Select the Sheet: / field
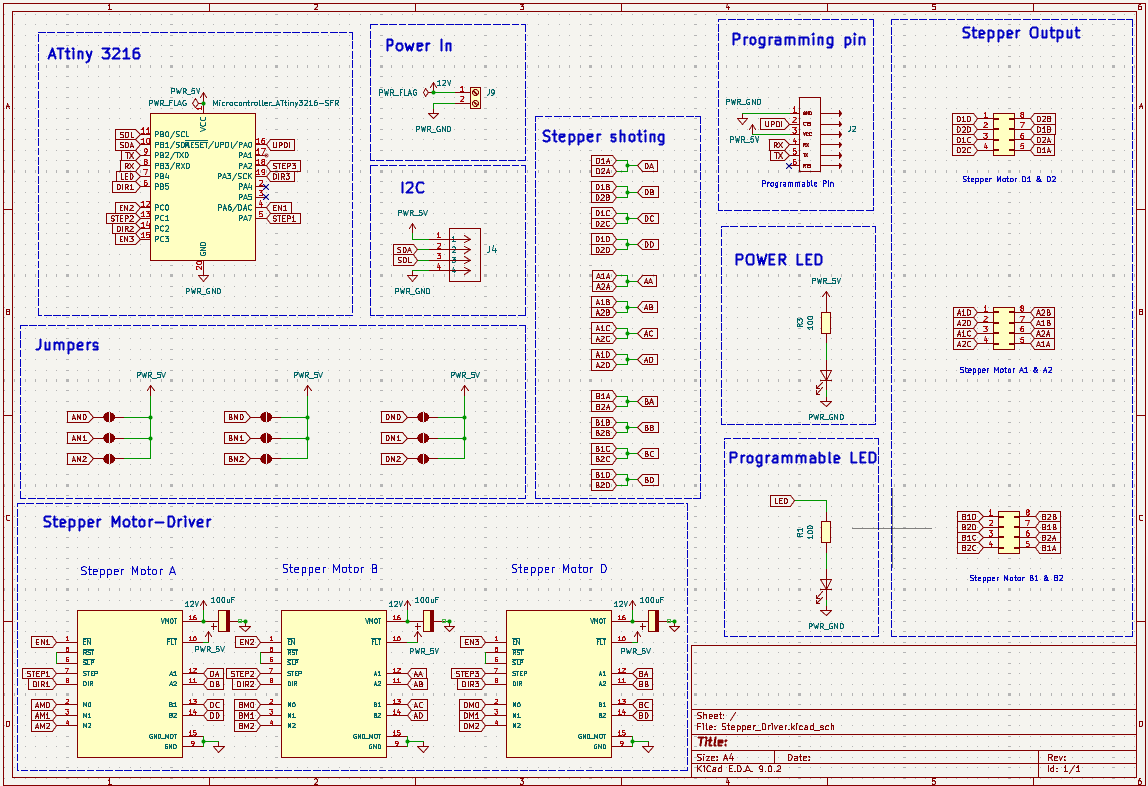 click(x=716, y=716)
